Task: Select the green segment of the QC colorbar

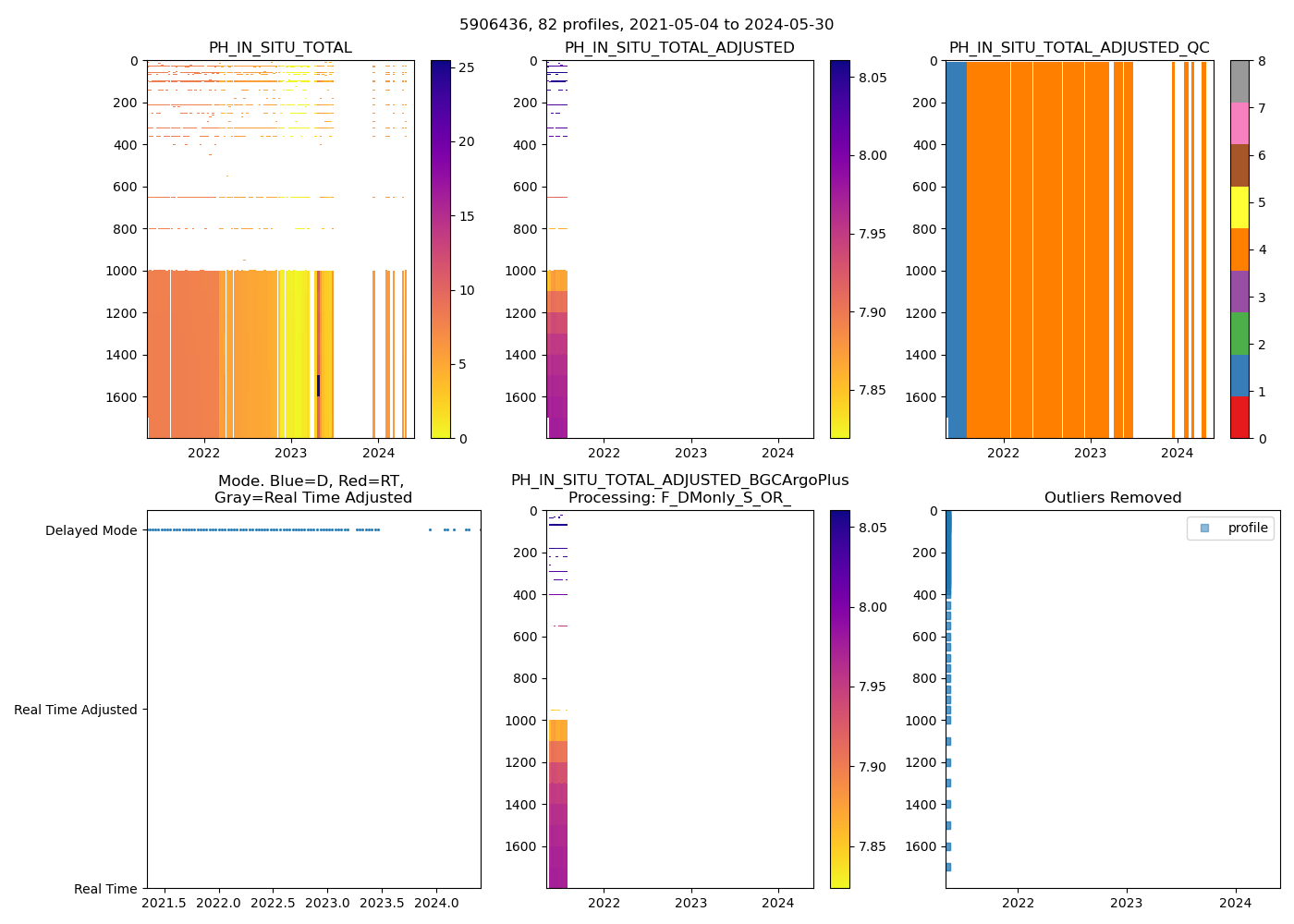Action: point(1239,334)
